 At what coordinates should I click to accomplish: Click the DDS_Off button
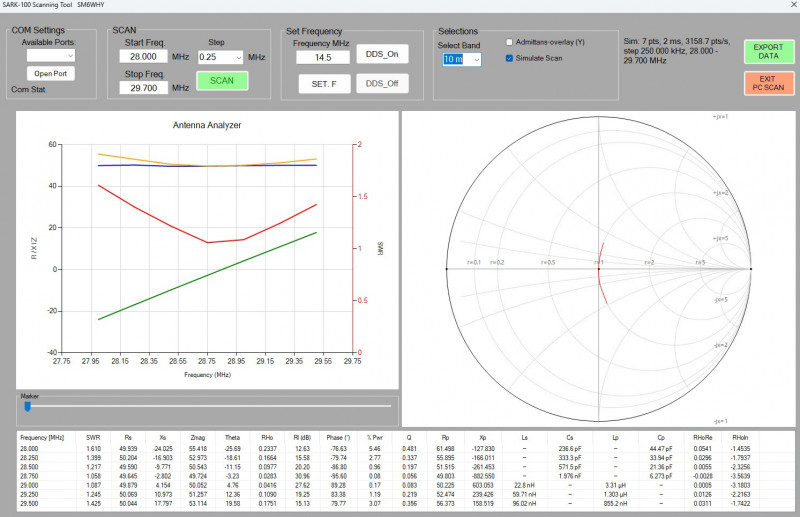coord(382,83)
